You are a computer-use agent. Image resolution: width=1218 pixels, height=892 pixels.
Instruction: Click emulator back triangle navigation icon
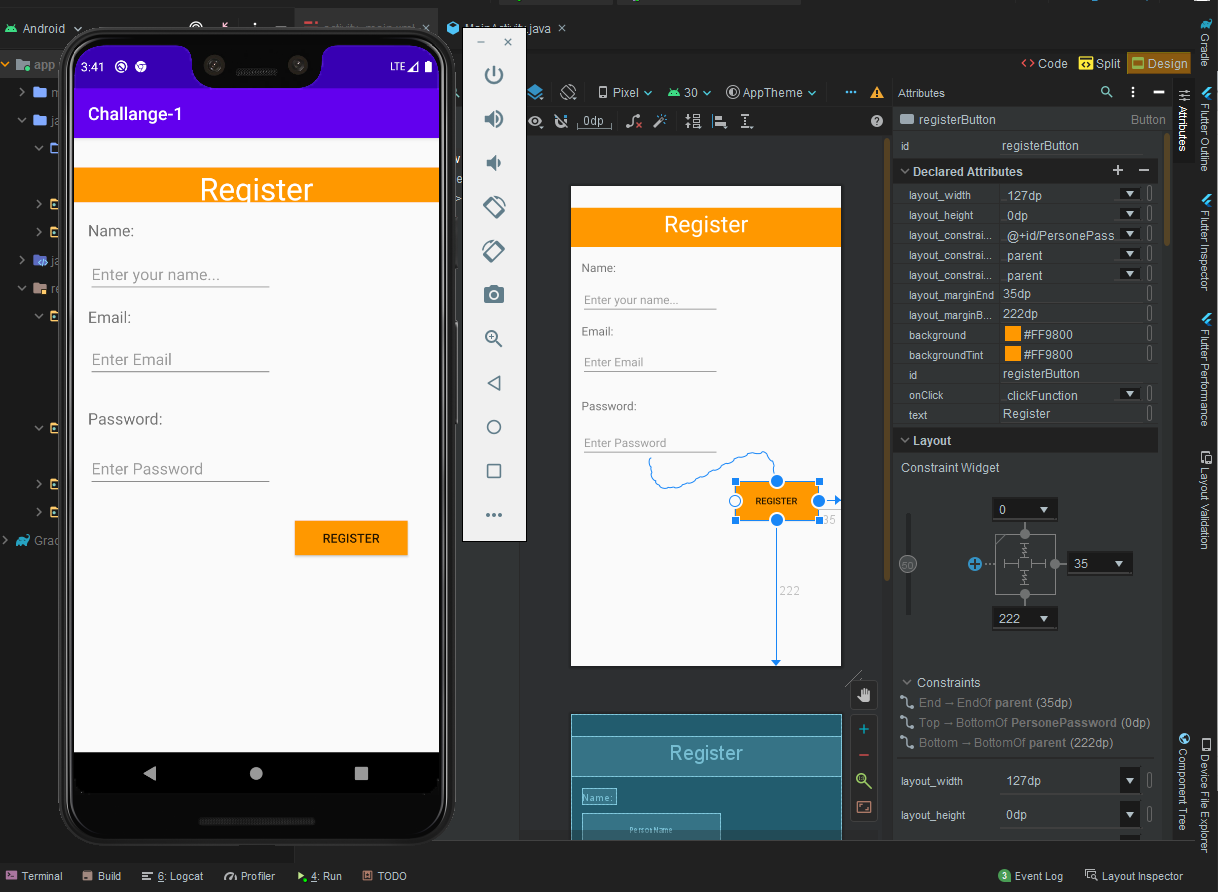pyautogui.click(x=494, y=383)
